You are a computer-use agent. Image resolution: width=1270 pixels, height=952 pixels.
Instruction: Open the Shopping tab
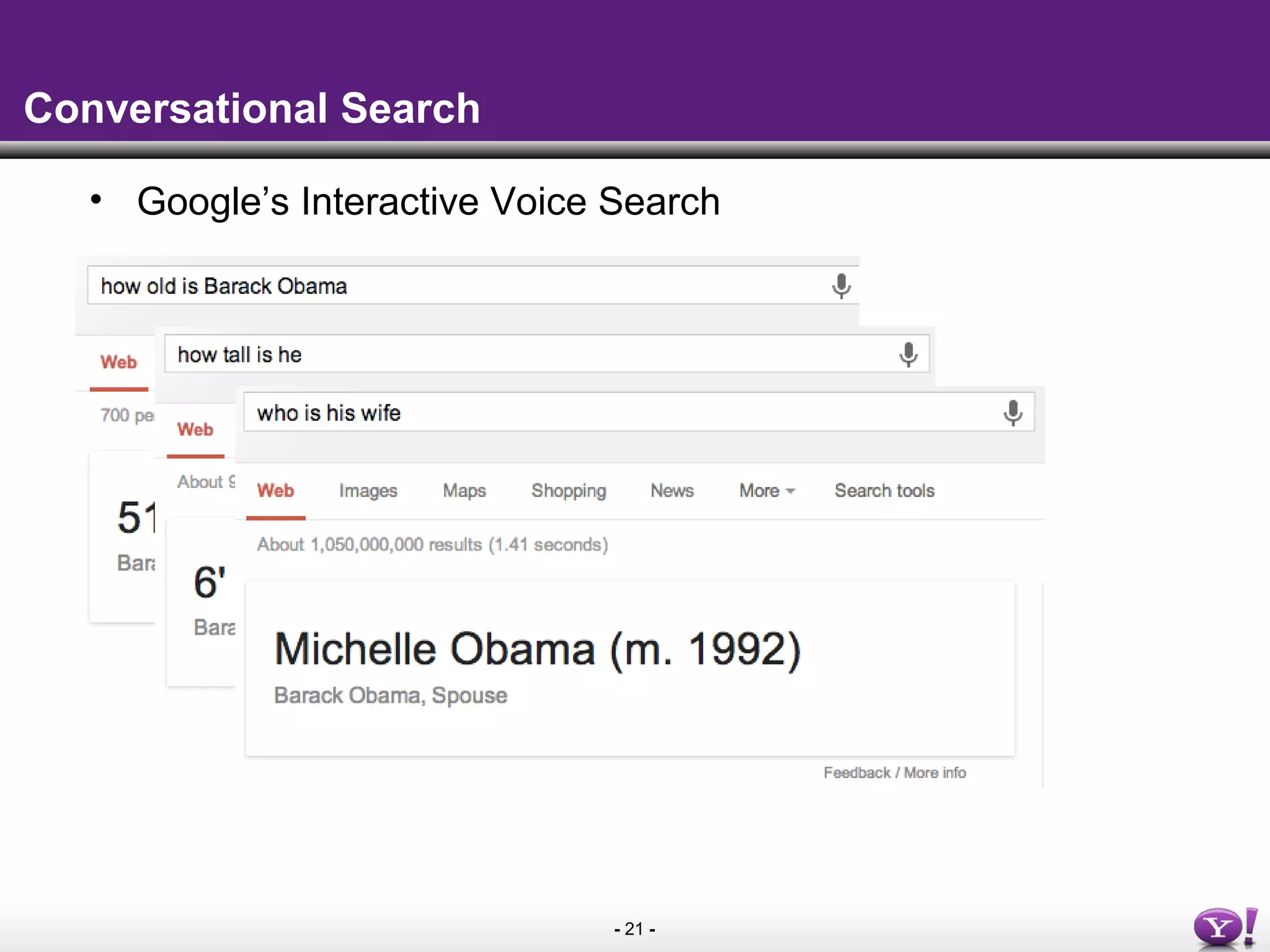coord(569,491)
